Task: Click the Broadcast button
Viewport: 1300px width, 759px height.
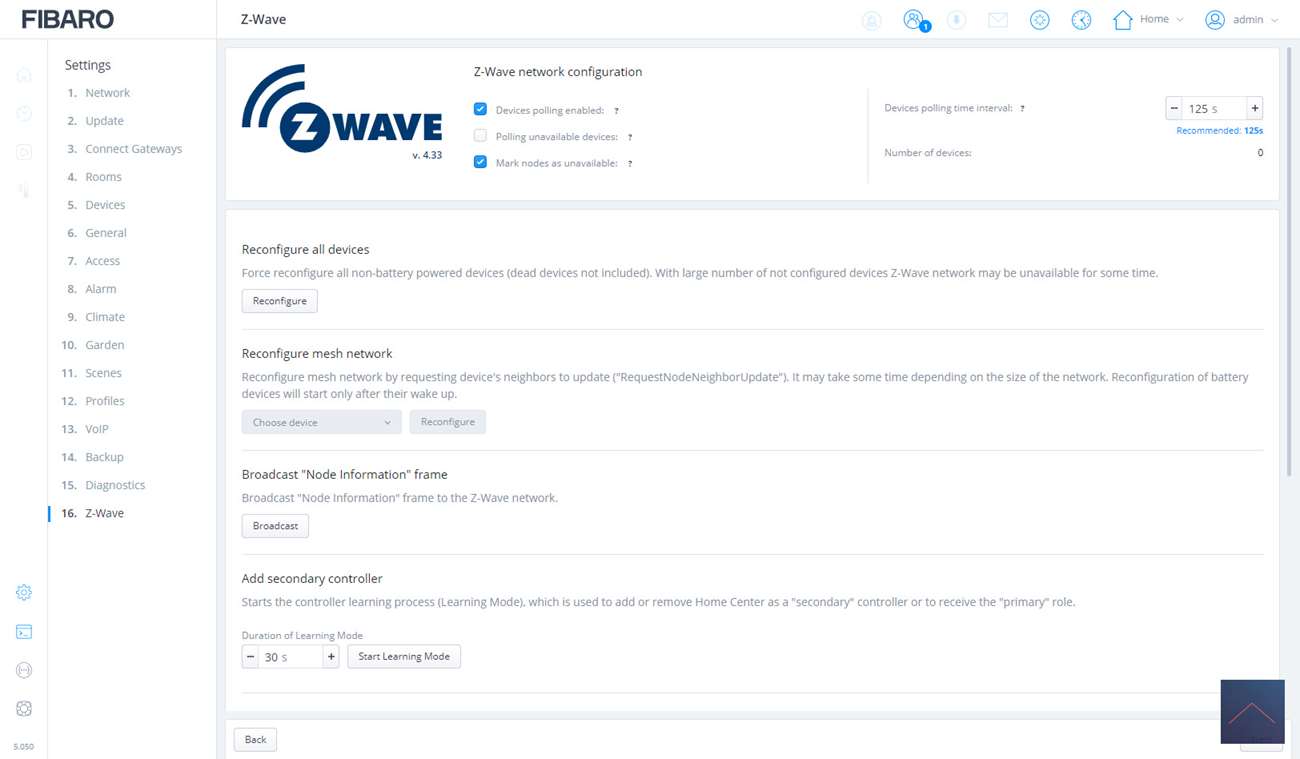Action: 275,526
